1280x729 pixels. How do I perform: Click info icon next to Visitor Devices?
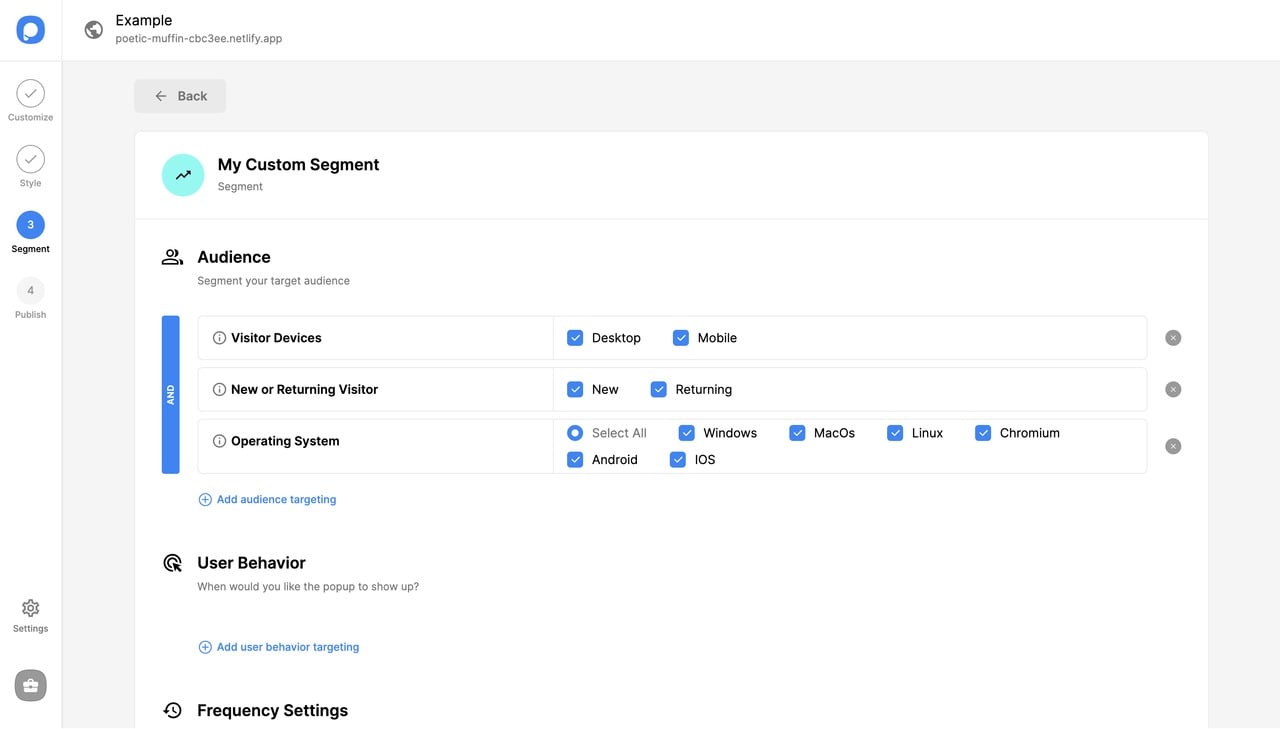(x=219, y=338)
